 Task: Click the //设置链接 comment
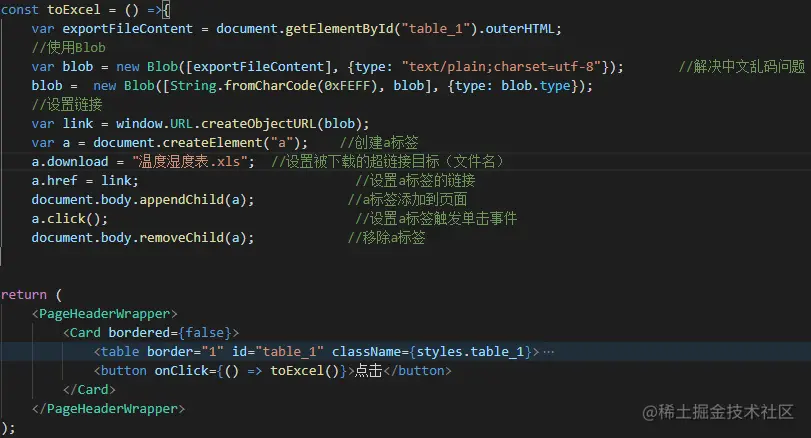tap(67, 105)
